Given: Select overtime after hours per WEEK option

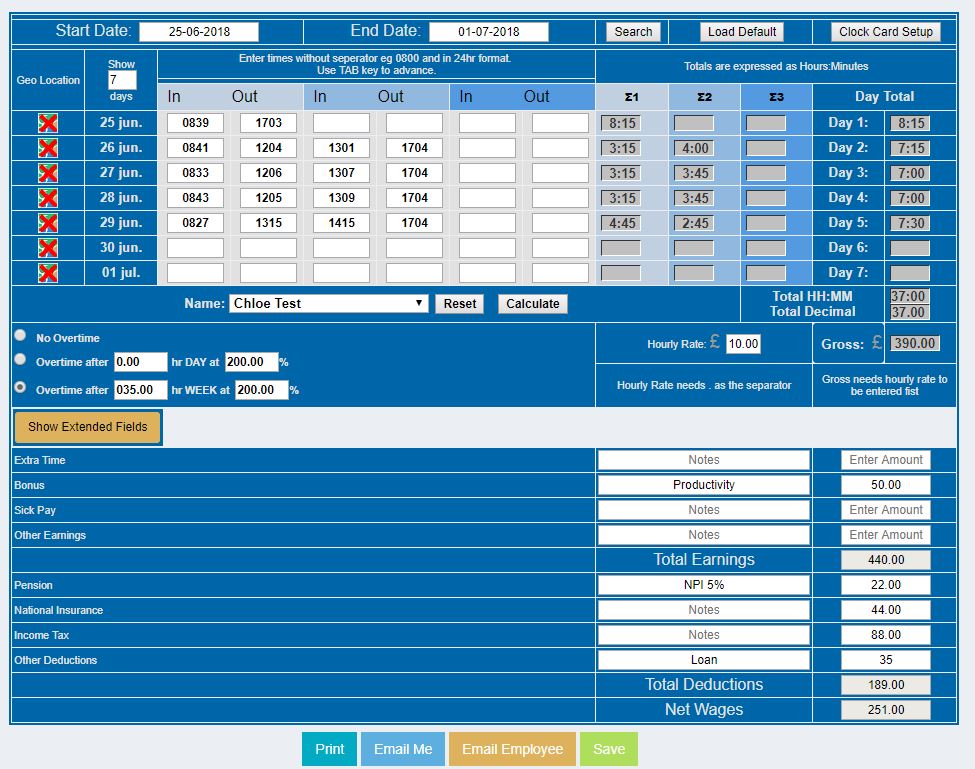Looking at the screenshot, I should pyautogui.click(x=20, y=387).
